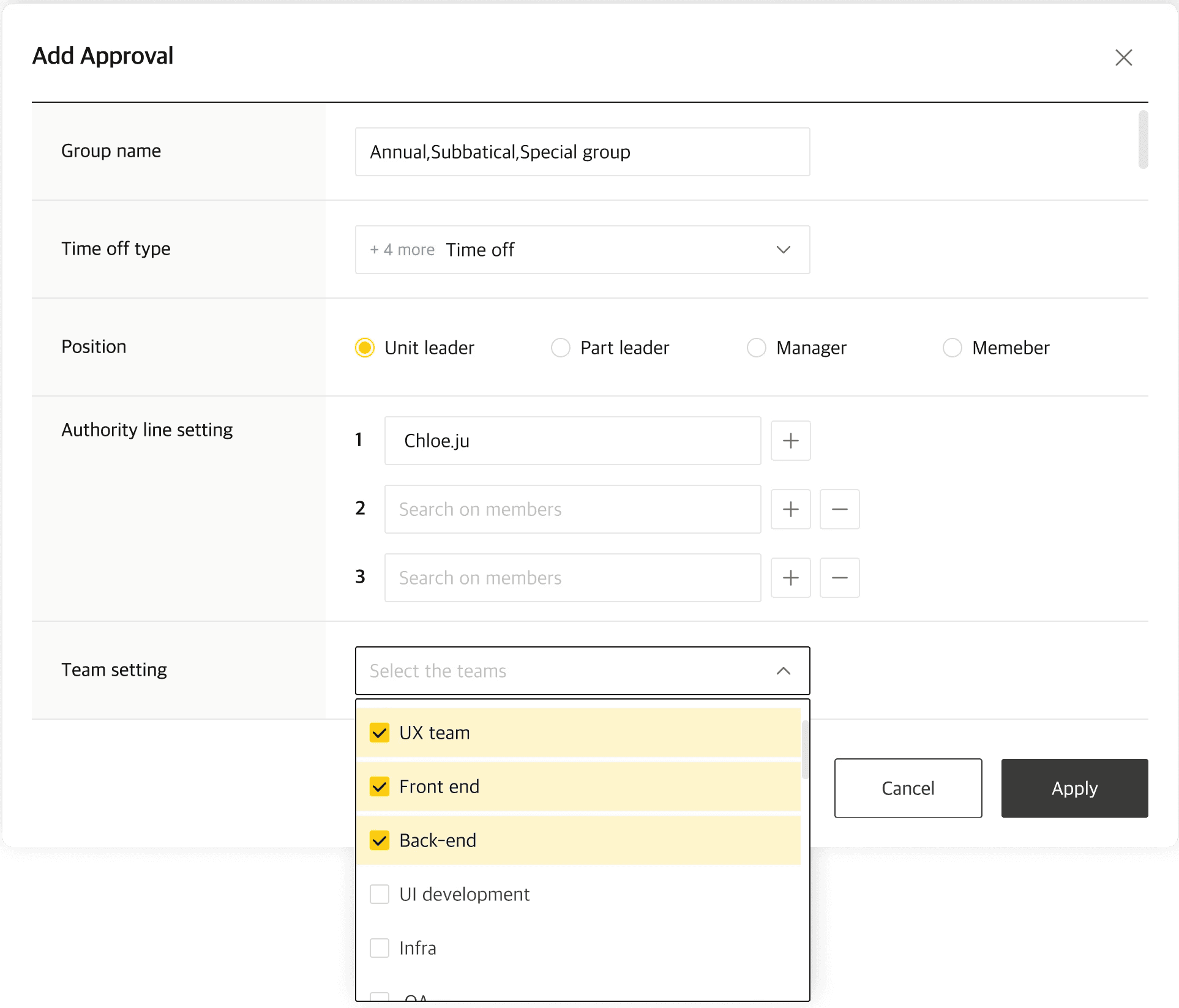Click plus button beside Chloe.ju row
The height and width of the screenshot is (1008, 1179).
[790, 441]
